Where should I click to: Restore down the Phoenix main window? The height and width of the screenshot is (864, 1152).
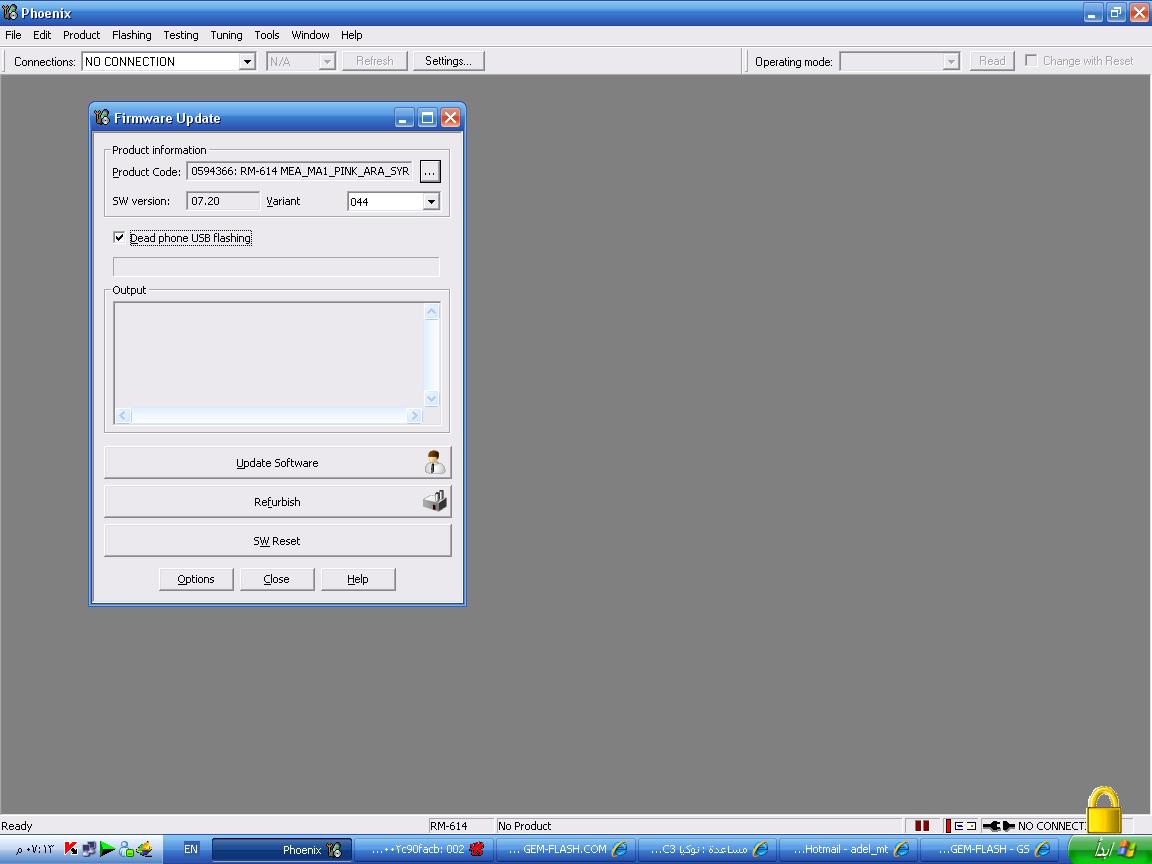[x=1116, y=12]
